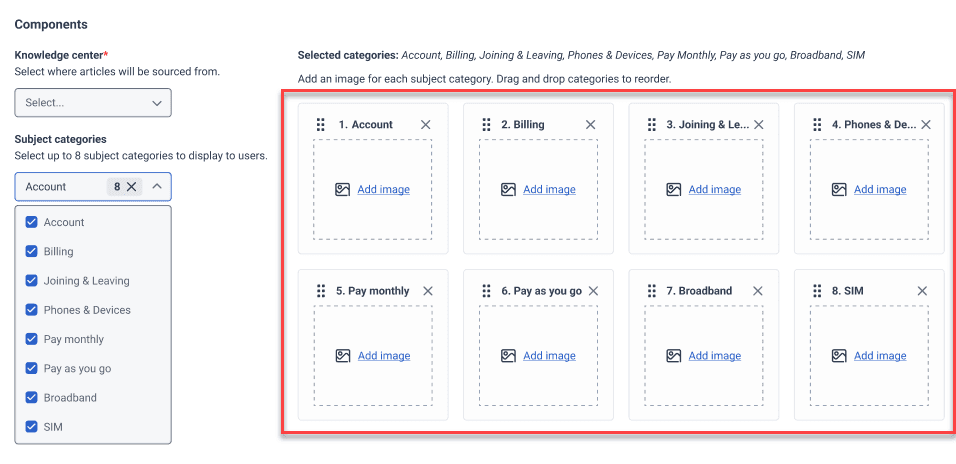This screenshot has height=464, width=956.
Task: Grab the drag handle on Broadband card
Action: click(x=652, y=291)
